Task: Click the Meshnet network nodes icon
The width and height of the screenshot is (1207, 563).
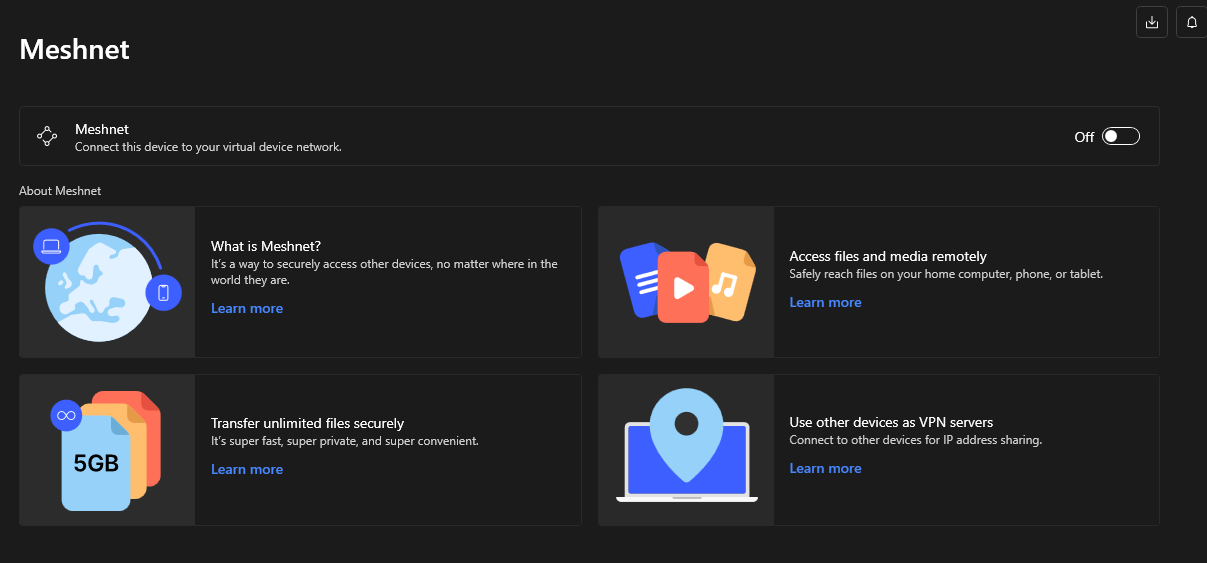Action: click(x=47, y=136)
